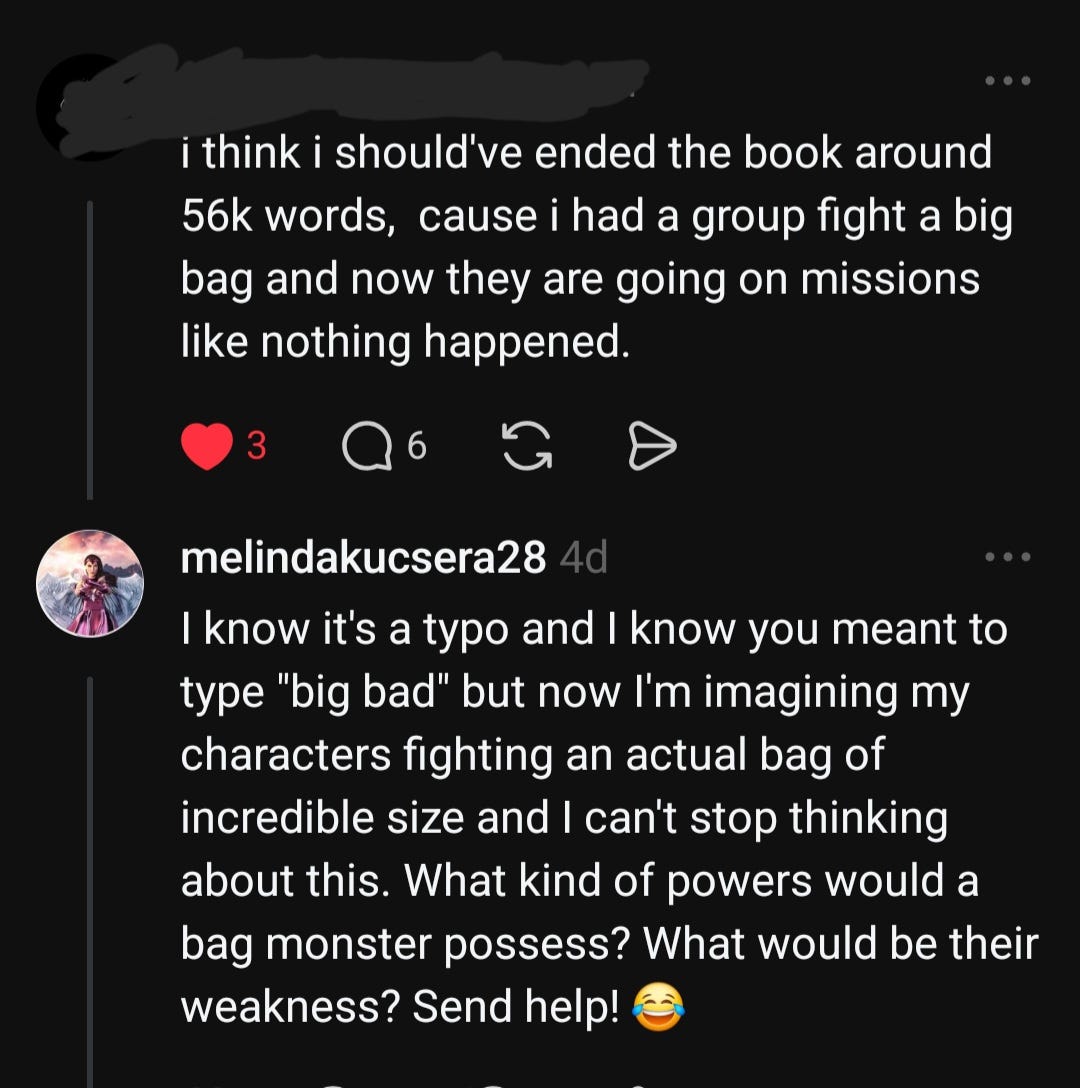Tap the laughing-crying emoji after Send help!
The image size is (1080, 1088).
point(658,1008)
